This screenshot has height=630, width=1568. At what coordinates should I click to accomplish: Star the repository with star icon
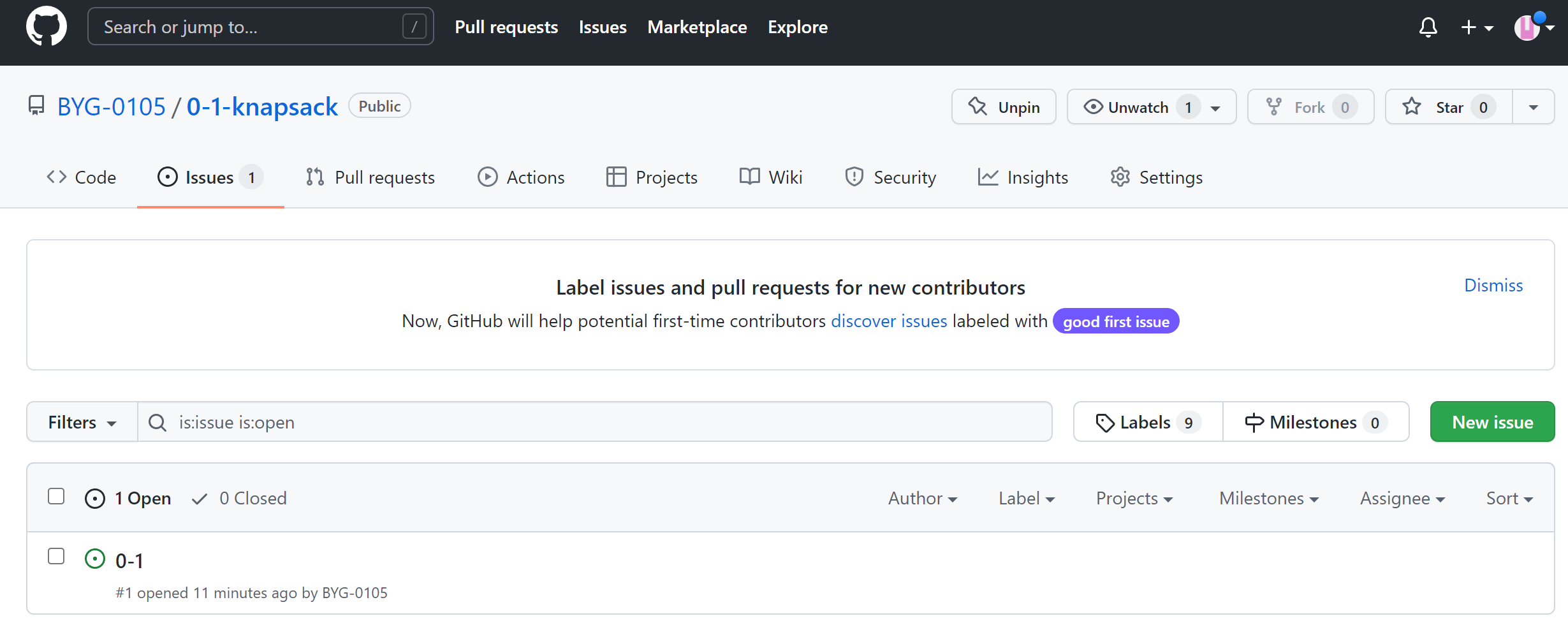coord(1448,107)
